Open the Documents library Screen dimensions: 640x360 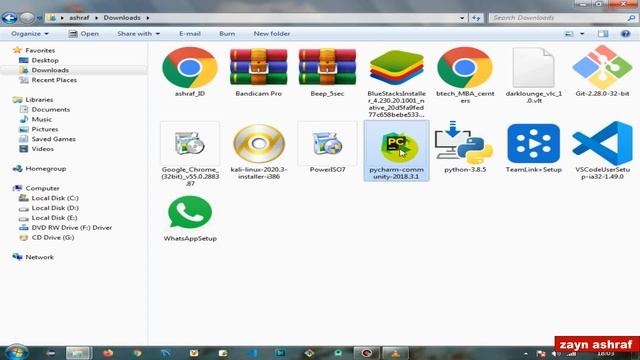coord(51,109)
